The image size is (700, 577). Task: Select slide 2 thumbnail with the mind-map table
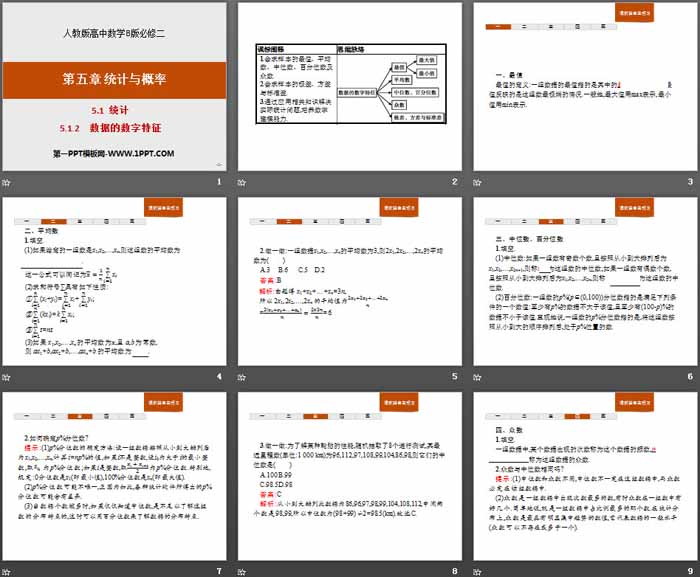[x=350, y=87]
